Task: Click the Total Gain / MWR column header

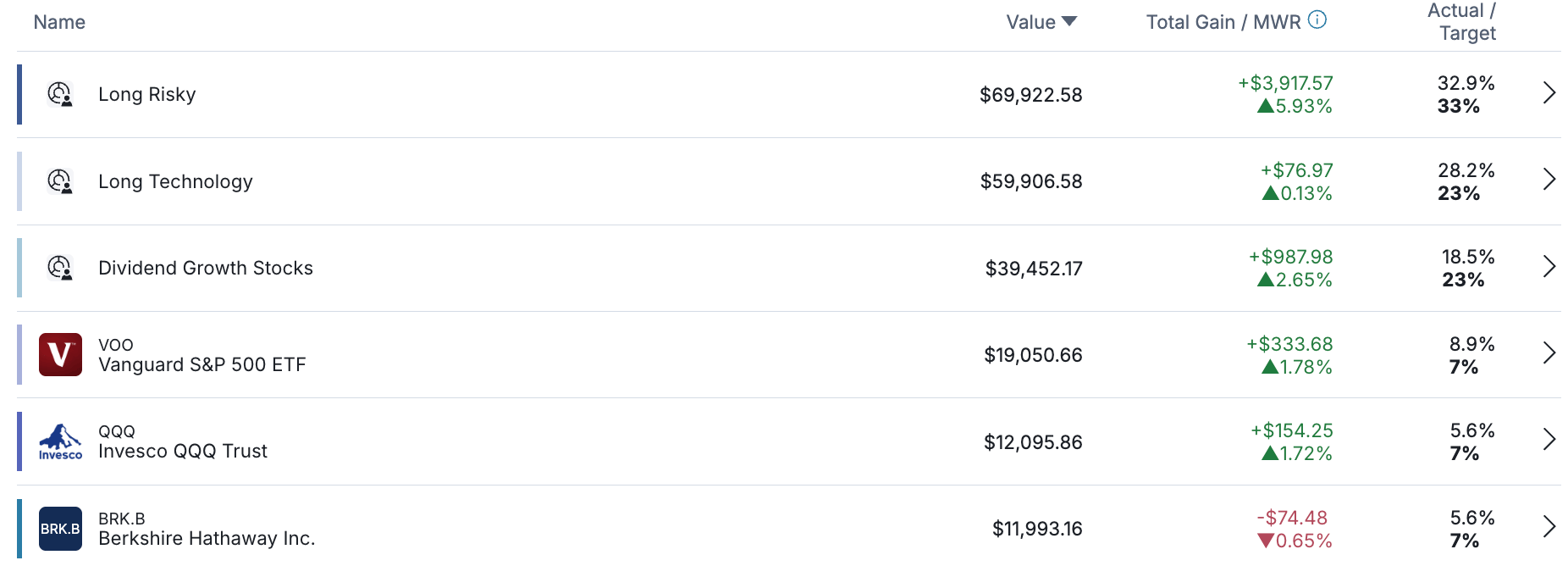Action: pos(1223,22)
